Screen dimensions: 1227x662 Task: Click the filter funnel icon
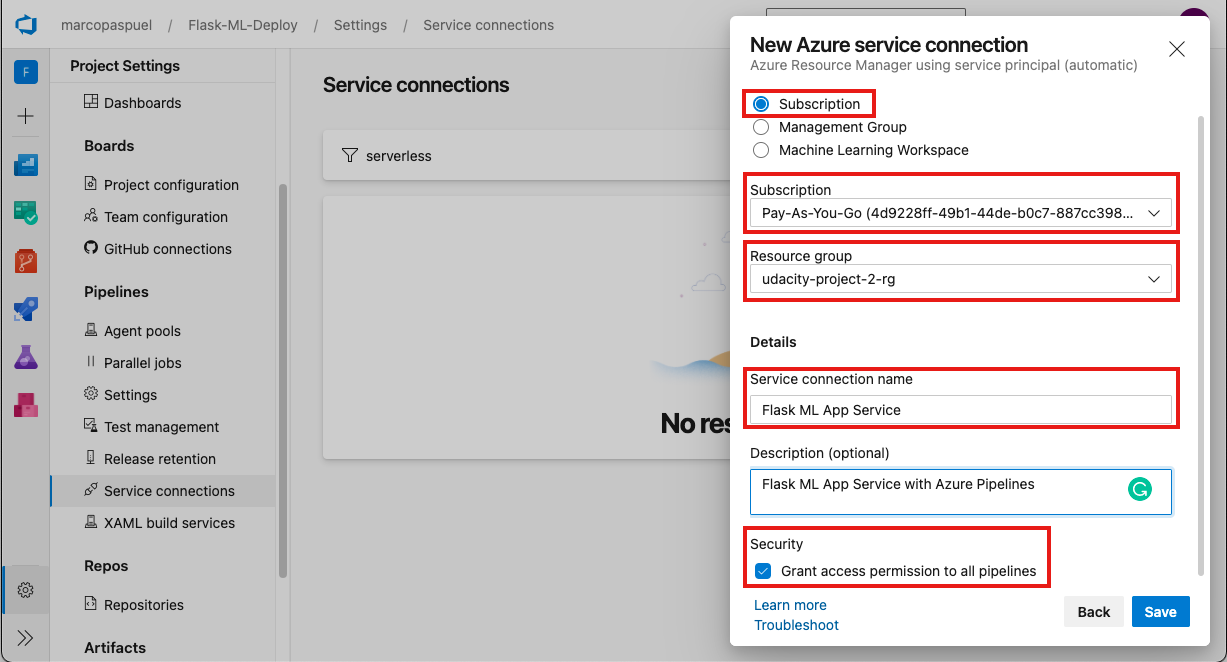tap(349, 156)
